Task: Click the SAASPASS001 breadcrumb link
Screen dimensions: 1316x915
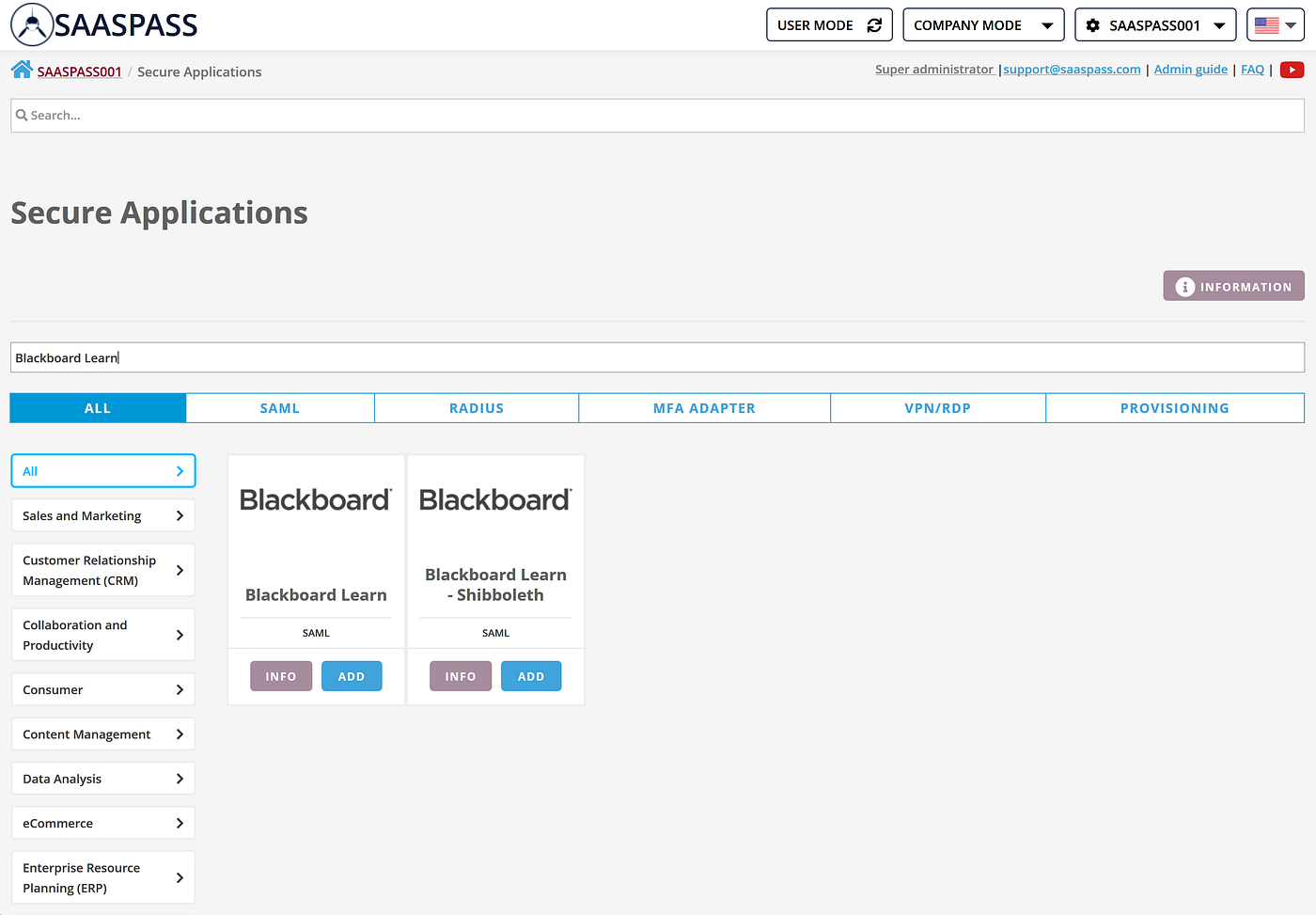Action: tap(80, 71)
